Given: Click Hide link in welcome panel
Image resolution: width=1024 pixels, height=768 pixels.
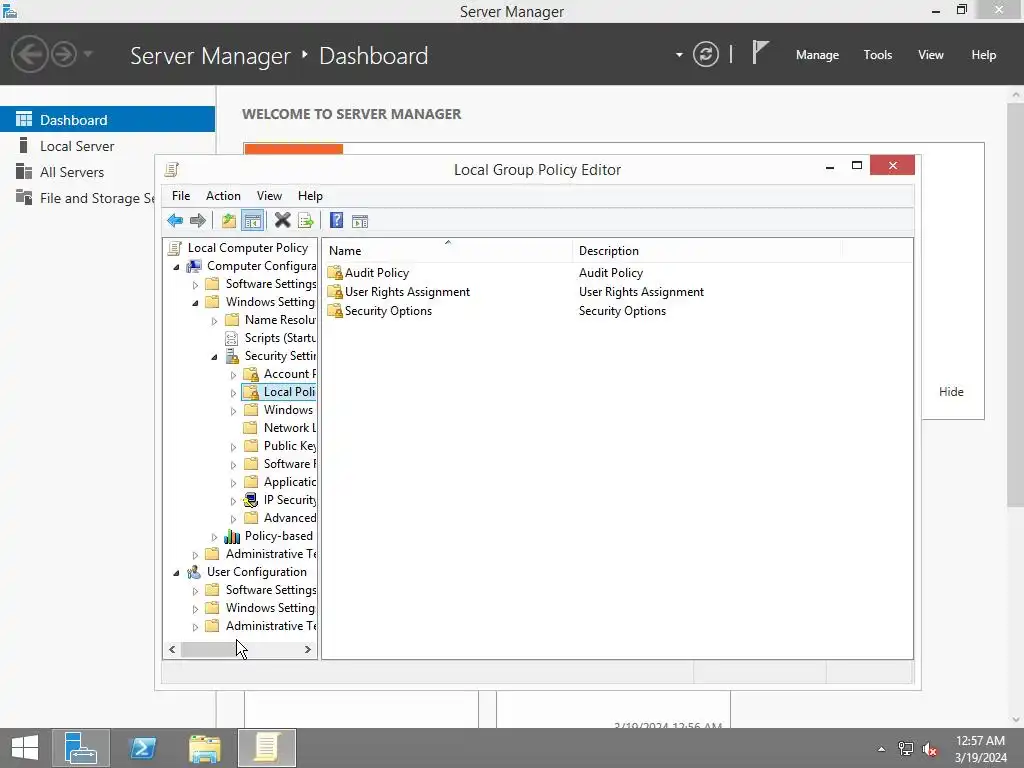Looking at the screenshot, I should (x=951, y=392).
